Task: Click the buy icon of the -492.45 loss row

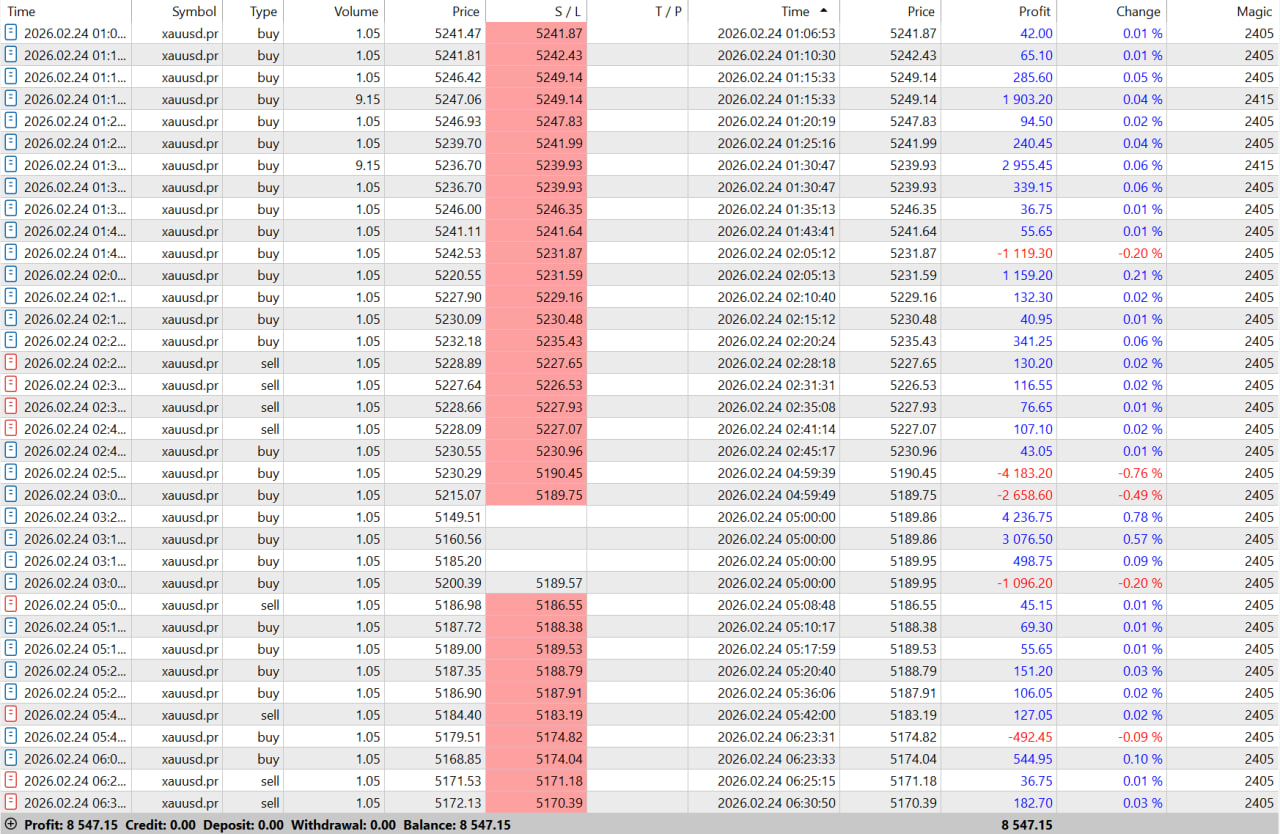Action: coord(11,737)
